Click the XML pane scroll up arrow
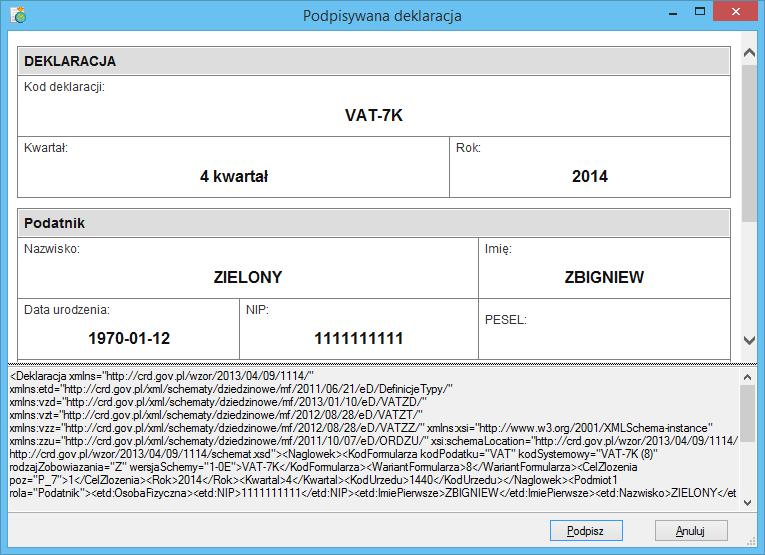Image resolution: width=765 pixels, height=555 pixels. [x=747, y=377]
